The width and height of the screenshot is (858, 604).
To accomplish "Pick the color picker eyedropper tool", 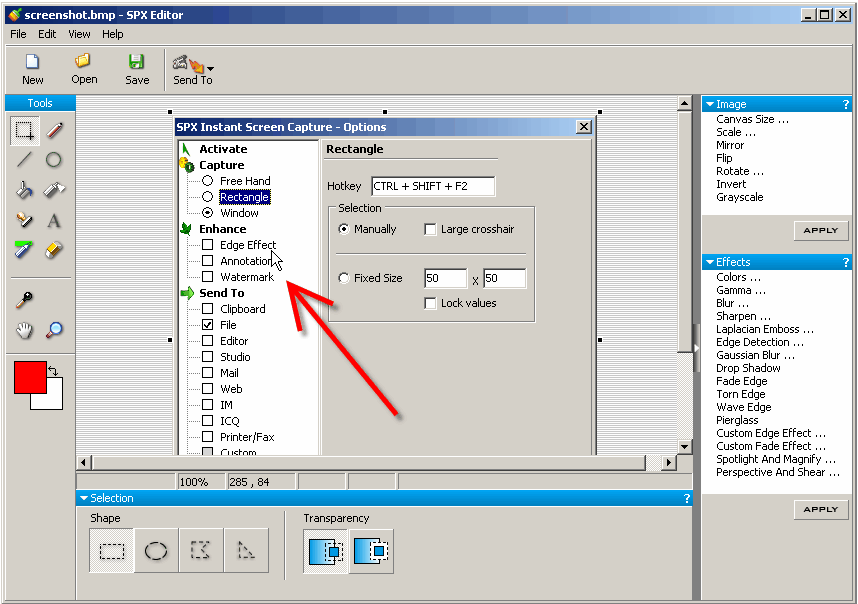I will (x=24, y=300).
